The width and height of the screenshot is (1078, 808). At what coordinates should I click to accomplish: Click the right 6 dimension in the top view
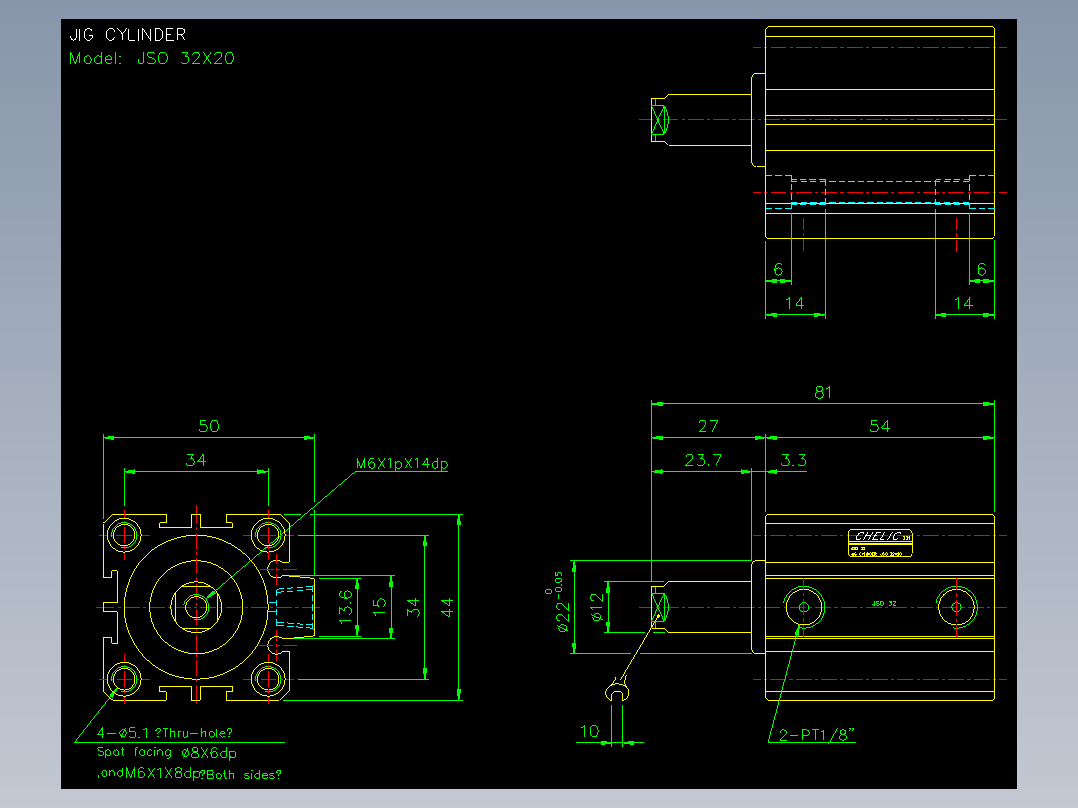click(982, 270)
